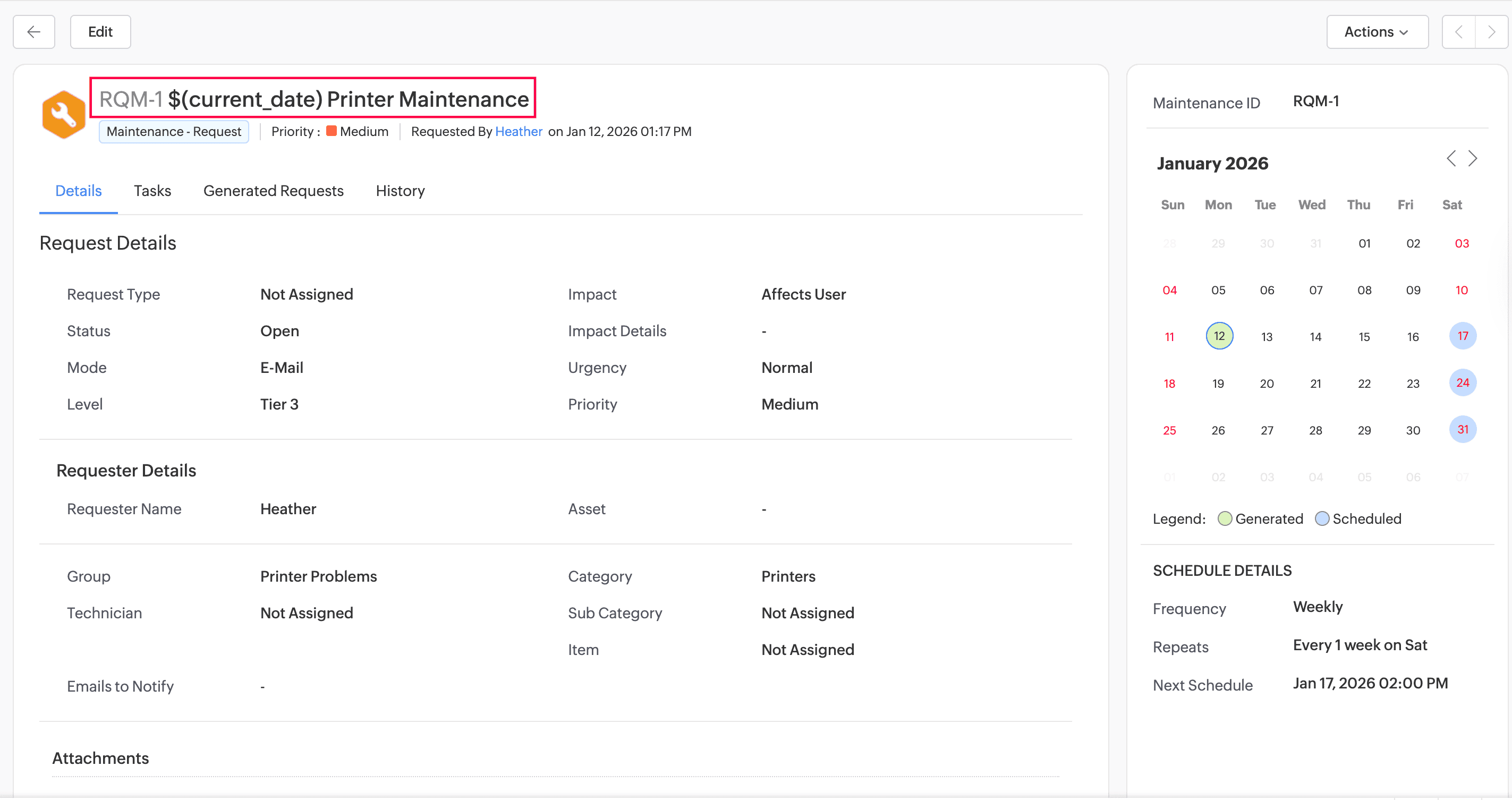Select scheduled date 31 in calendar
Screen dimensions: 1512x800
(x=1462, y=430)
